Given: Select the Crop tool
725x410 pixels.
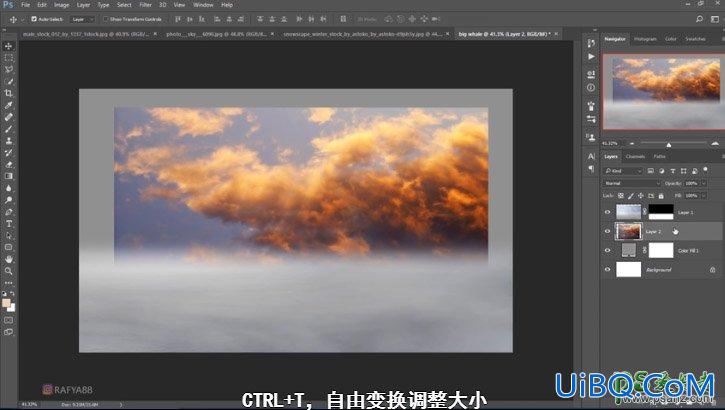Looking at the screenshot, I should point(9,93).
